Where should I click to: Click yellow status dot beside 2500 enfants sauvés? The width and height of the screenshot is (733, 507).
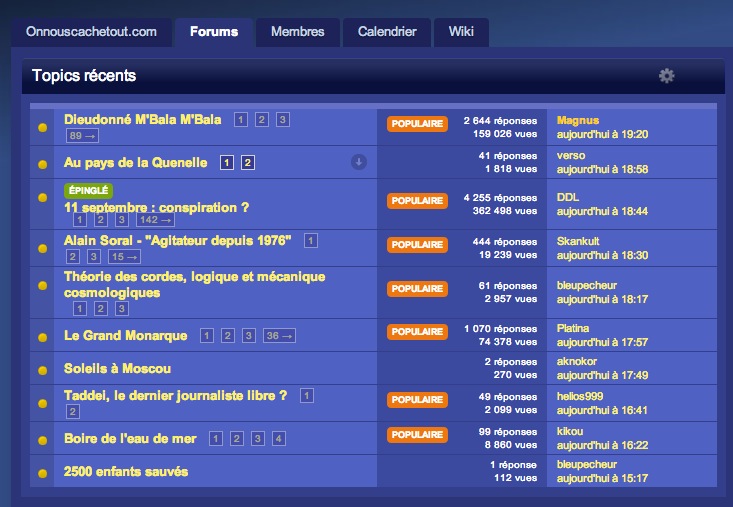point(43,473)
